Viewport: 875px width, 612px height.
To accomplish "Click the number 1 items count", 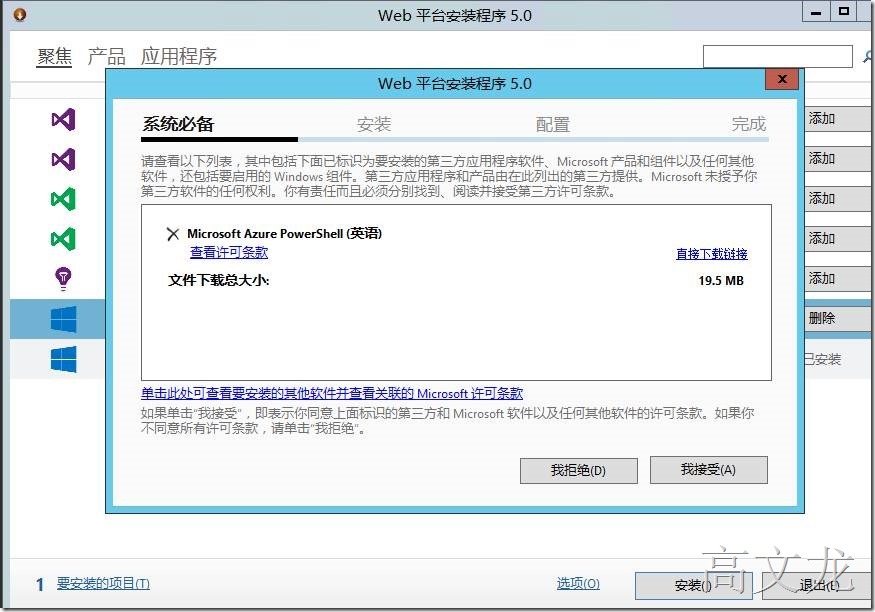I will tap(40, 585).
